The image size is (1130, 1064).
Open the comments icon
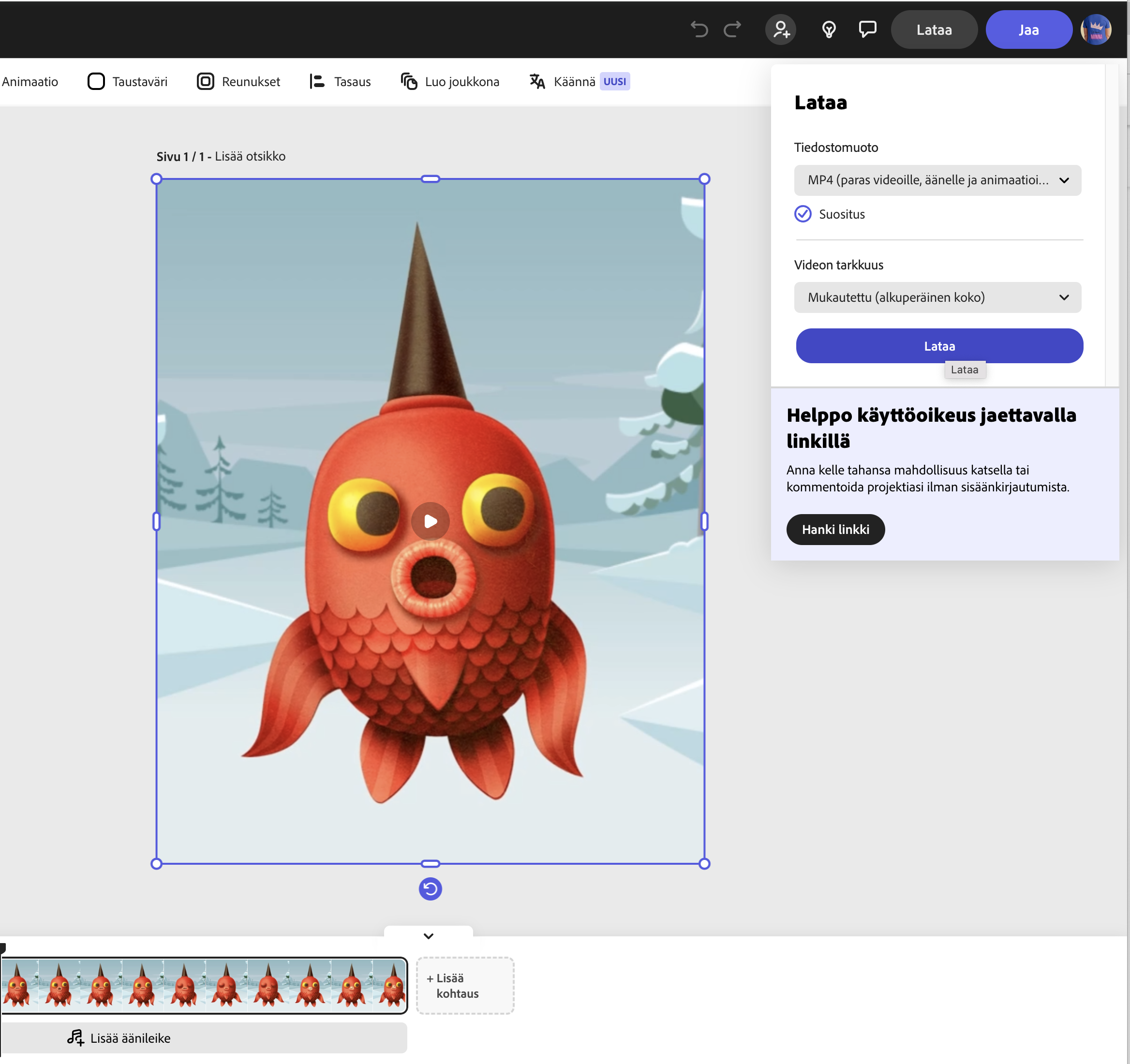[x=867, y=30]
